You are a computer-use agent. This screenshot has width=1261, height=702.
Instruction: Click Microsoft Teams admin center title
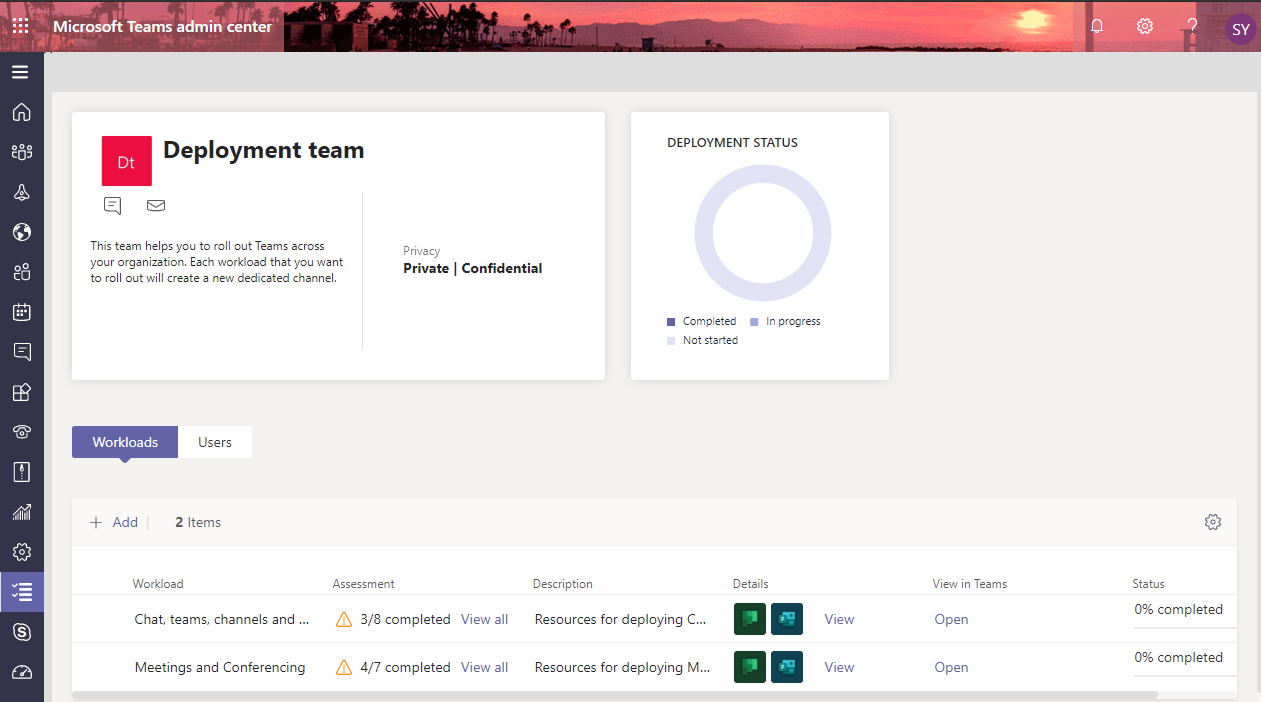point(163,27)
